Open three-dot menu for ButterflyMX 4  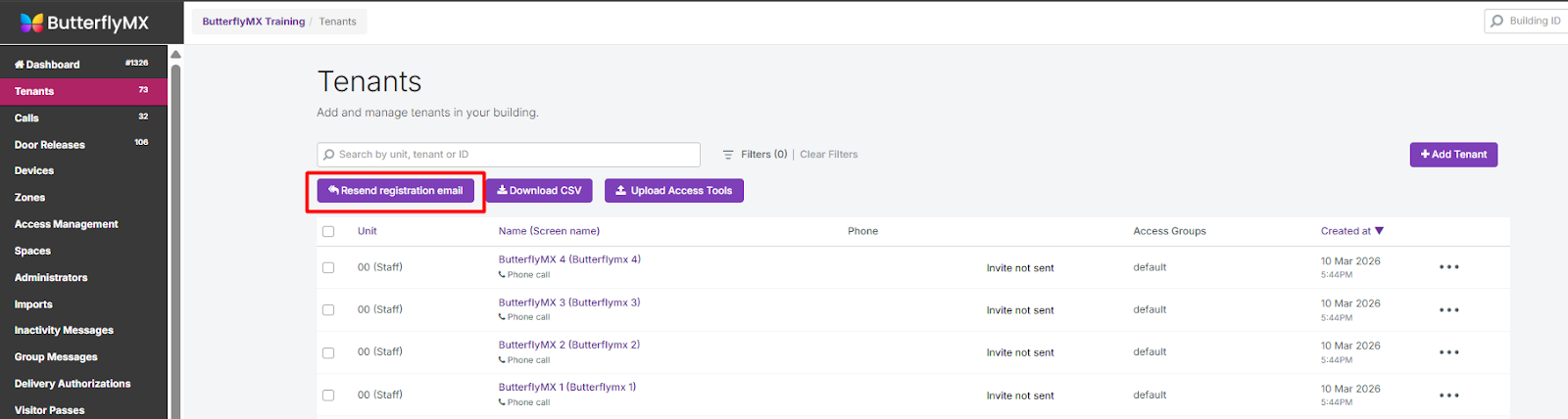[1448, 267]
